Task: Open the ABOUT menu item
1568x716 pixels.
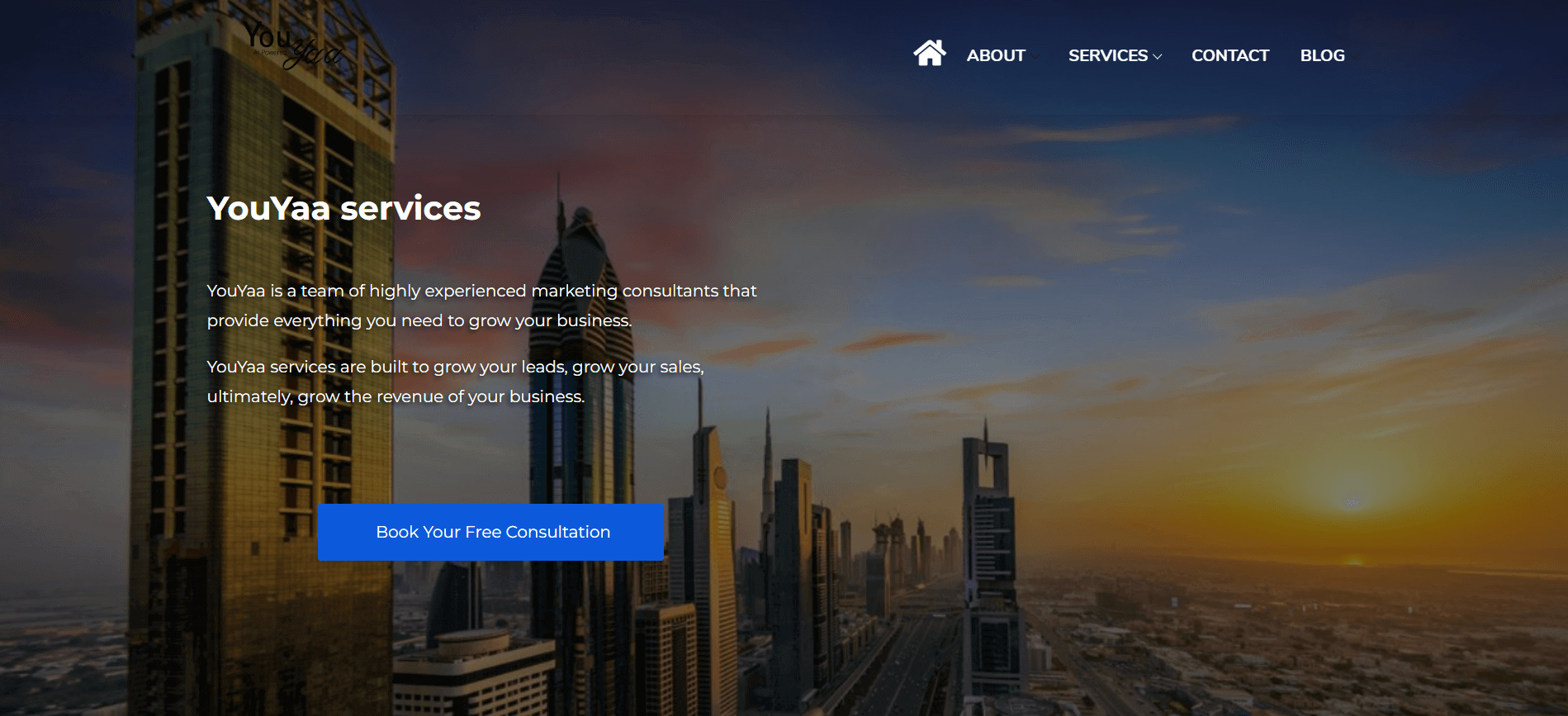Action: coord(996,55)
